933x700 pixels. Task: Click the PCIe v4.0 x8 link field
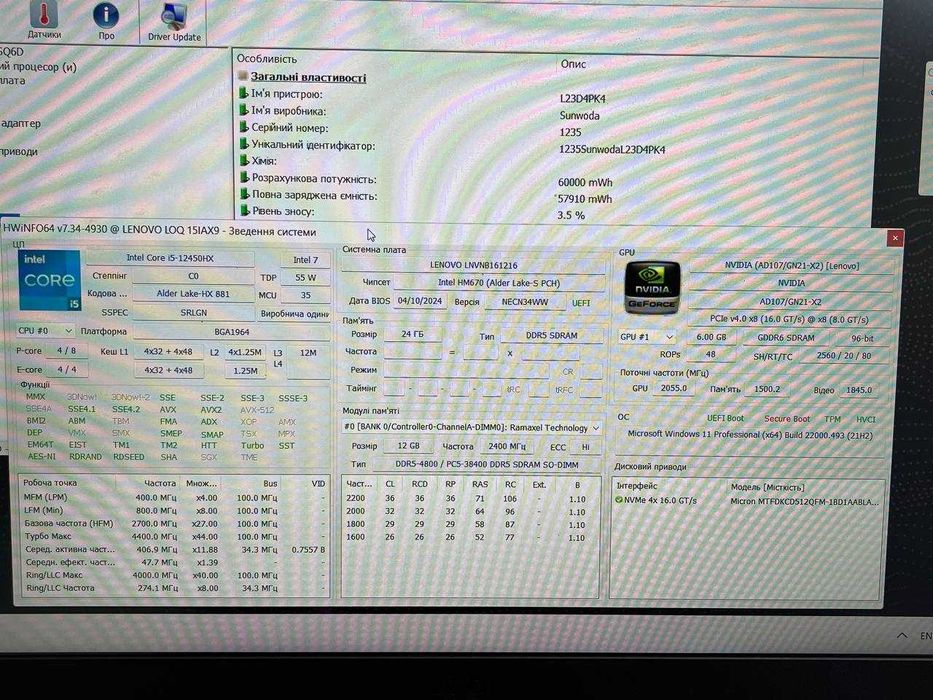(x=790, y=319)
